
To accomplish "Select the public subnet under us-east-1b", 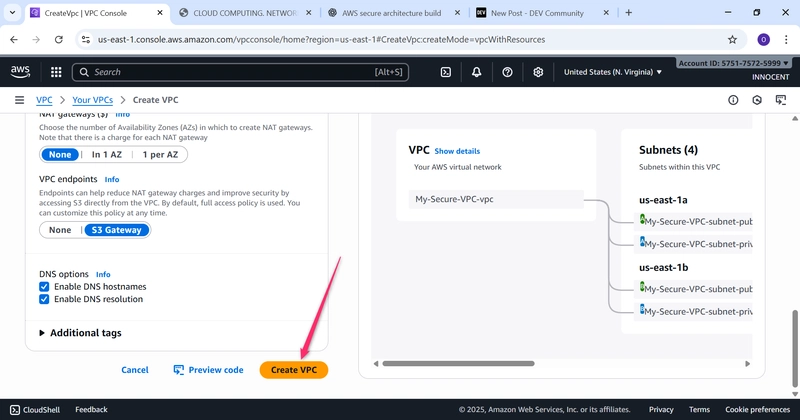I will point(693,289).
